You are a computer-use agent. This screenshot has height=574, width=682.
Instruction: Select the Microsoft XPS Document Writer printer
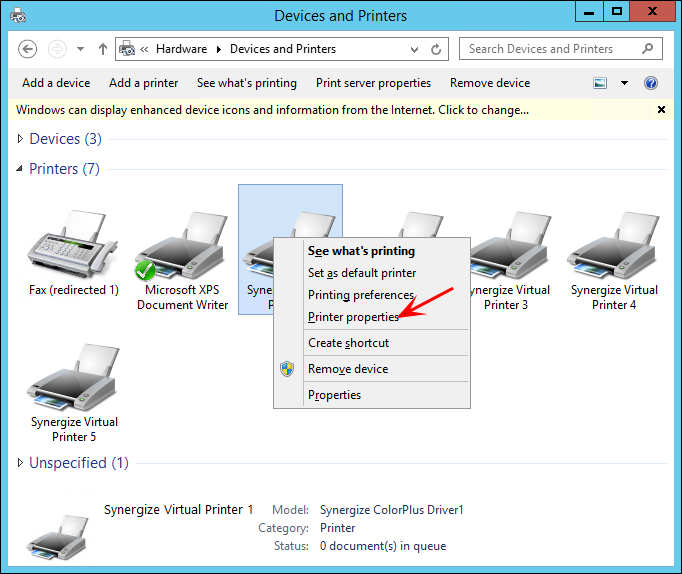pos(182,261)
